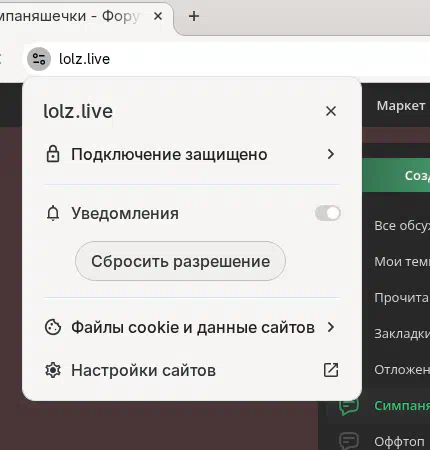Screen dimensions: 430x450
Task: Open Файлы cookie и данные сайтов entry
Action: pos(192,327)
